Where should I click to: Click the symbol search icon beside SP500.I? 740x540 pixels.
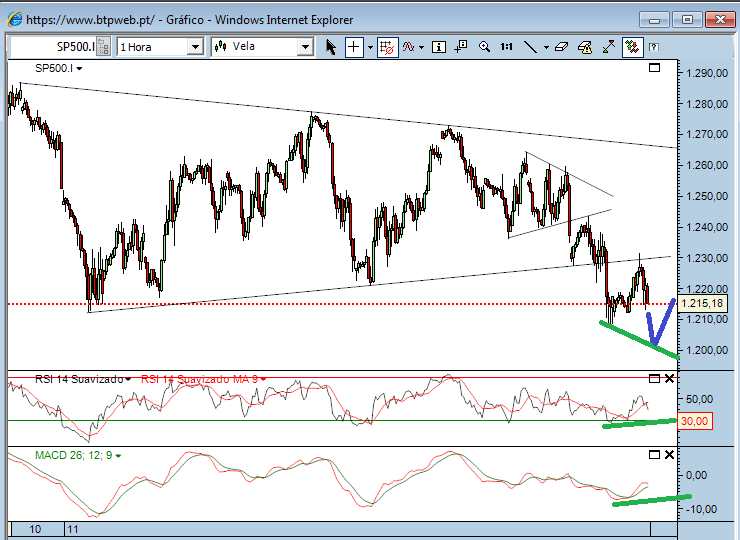tap(103, 47)
